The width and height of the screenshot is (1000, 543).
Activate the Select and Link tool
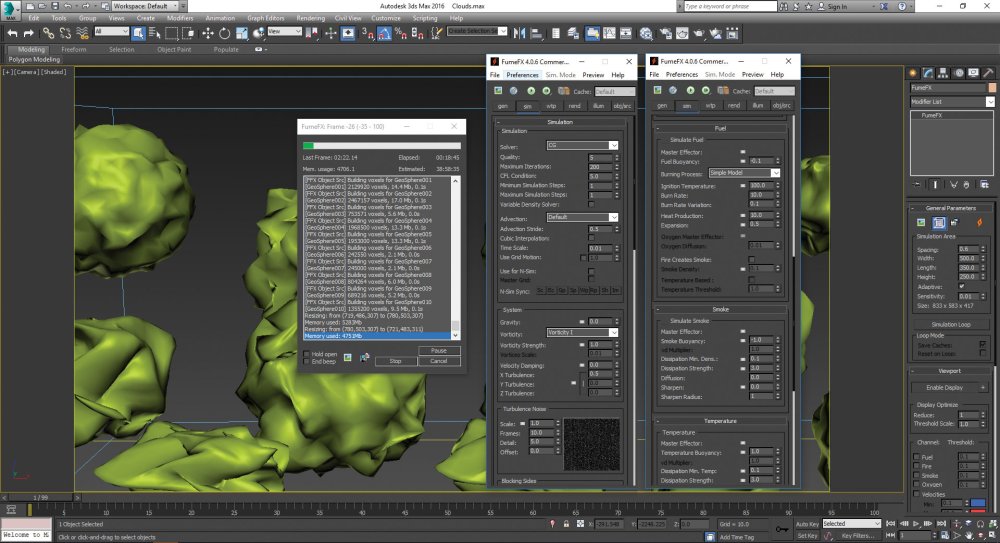tap(48, 33)
